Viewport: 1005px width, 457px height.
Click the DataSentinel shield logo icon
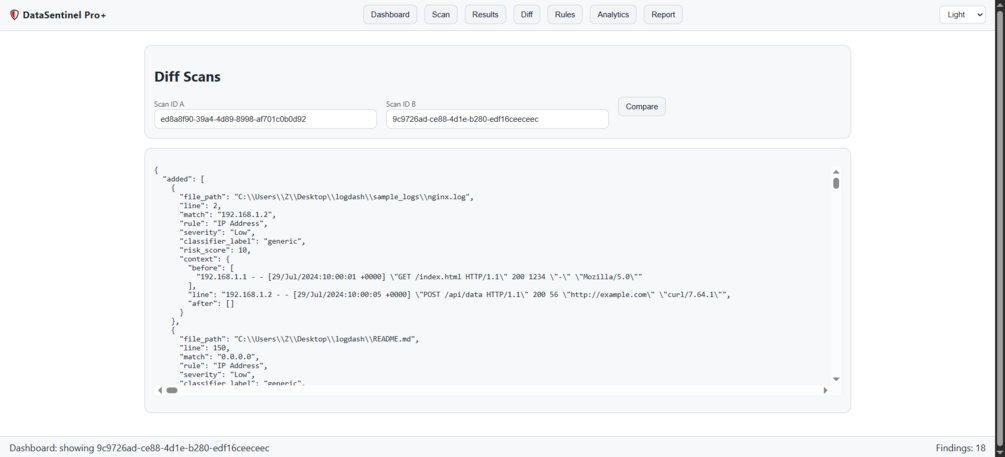[x=14, y=15]
